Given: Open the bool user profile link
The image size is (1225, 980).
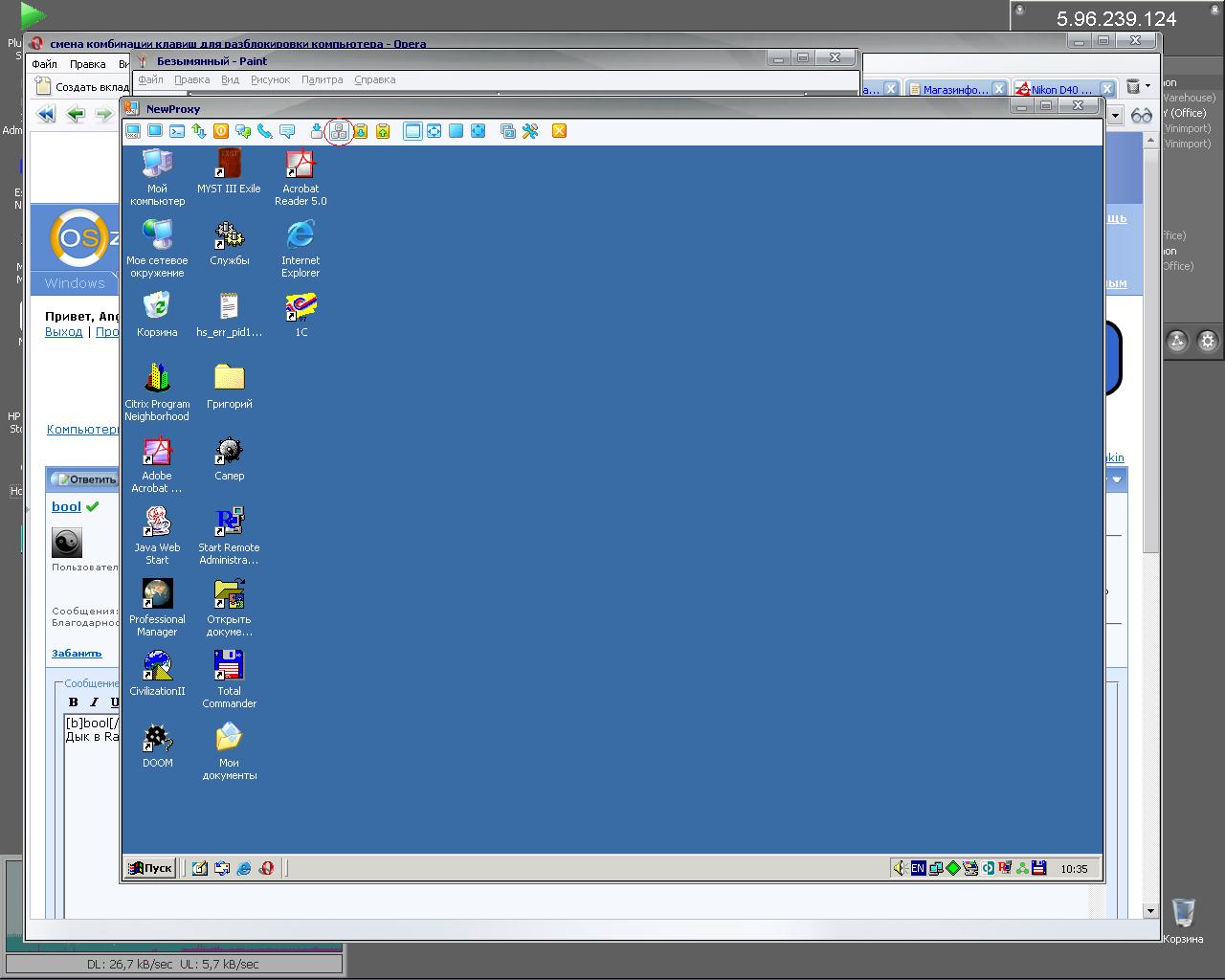Looking at the screenshot, I should (66, 506).
